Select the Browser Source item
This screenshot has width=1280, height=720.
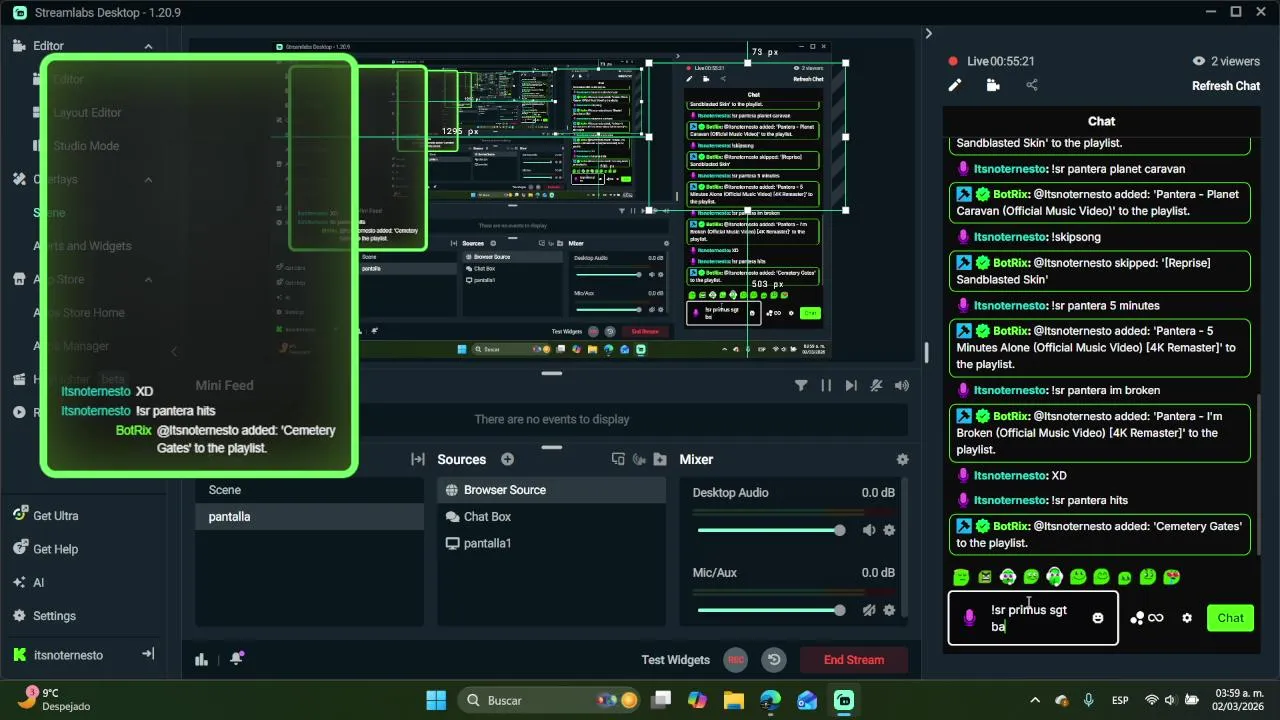551,490
